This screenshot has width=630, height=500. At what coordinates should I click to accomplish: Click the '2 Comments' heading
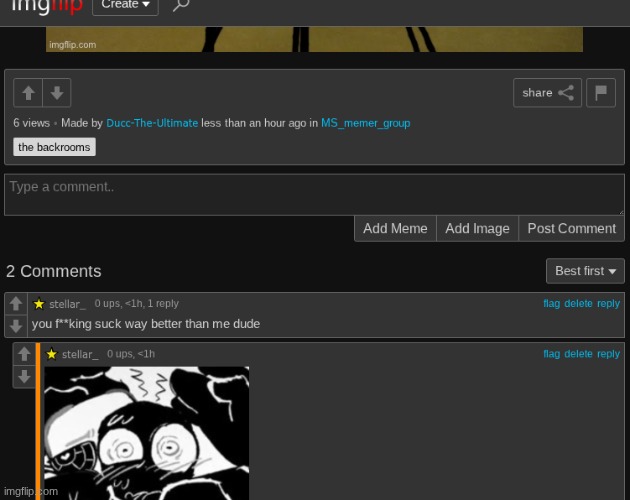click(x=53, y=271)
